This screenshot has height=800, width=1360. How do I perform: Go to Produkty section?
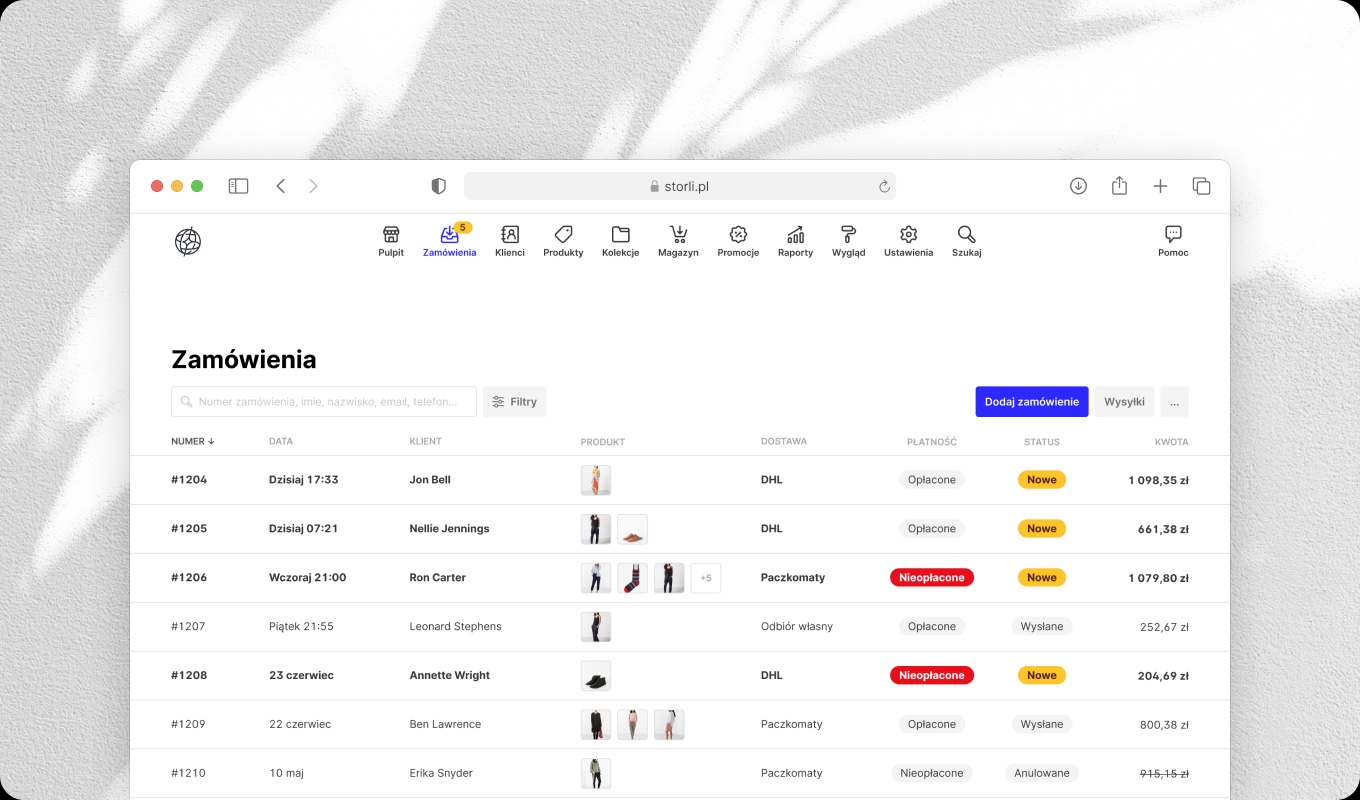coord(563,241)
